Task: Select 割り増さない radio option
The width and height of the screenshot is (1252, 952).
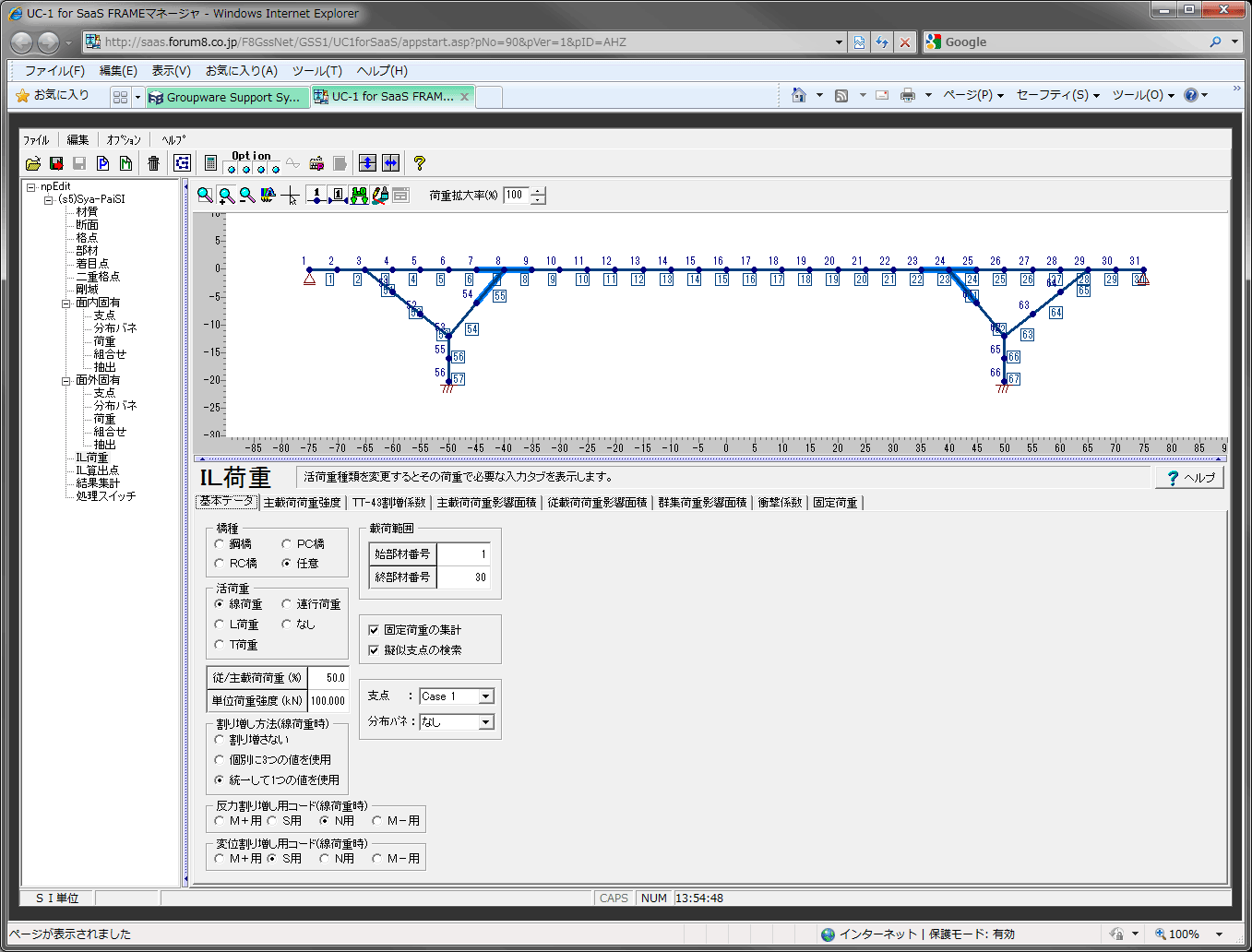Action: coord(220,740)
